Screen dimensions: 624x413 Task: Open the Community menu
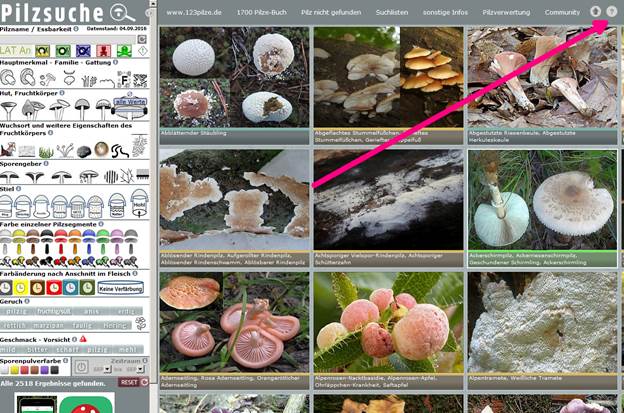562,12
